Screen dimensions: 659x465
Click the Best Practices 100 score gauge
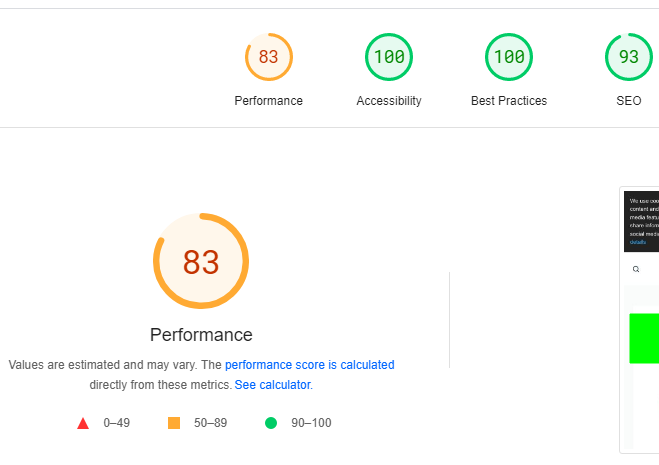click(509, 57)
